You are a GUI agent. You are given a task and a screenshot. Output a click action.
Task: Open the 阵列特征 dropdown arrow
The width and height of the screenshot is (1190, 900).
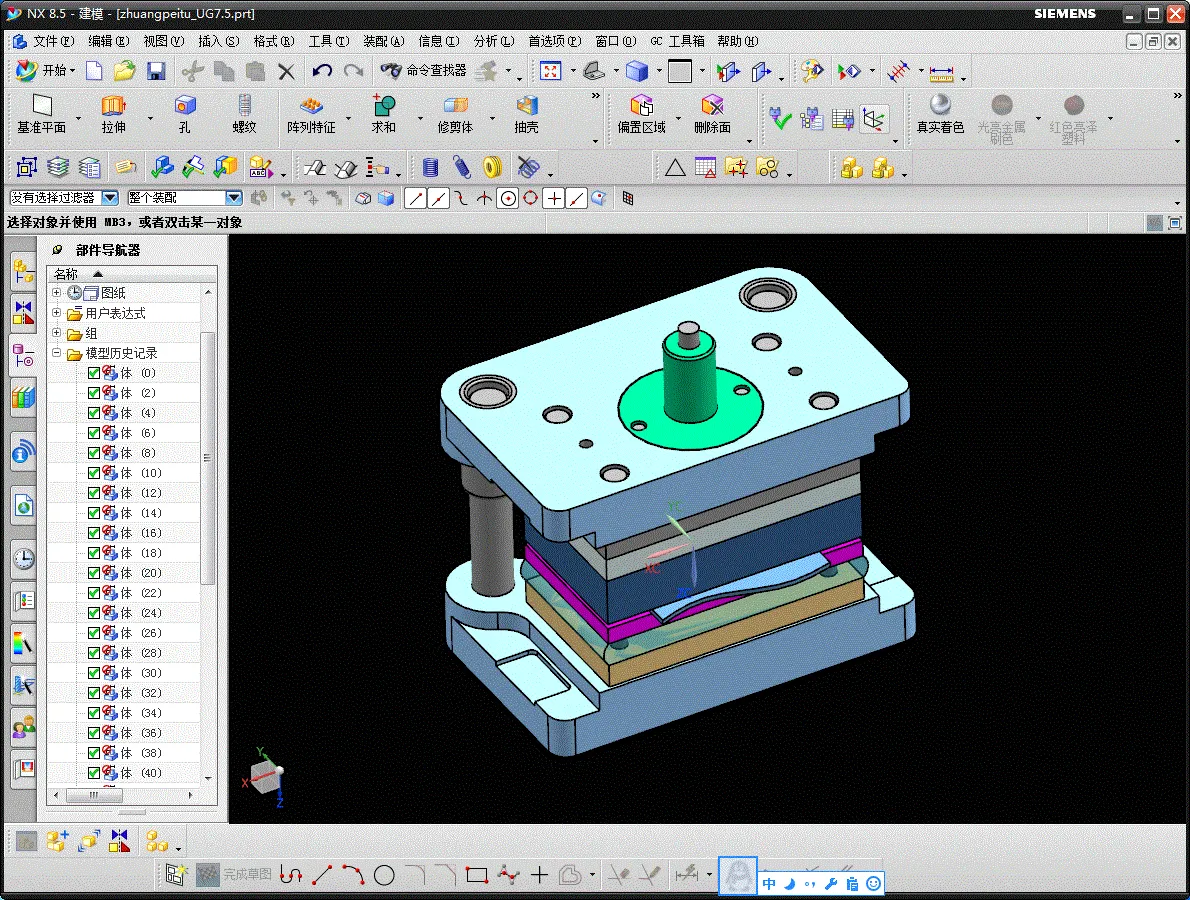(x=348, y=118)
